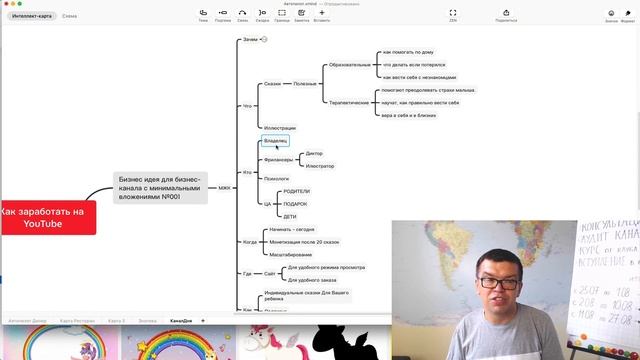Select the Масштабирование node

(291, 255)
